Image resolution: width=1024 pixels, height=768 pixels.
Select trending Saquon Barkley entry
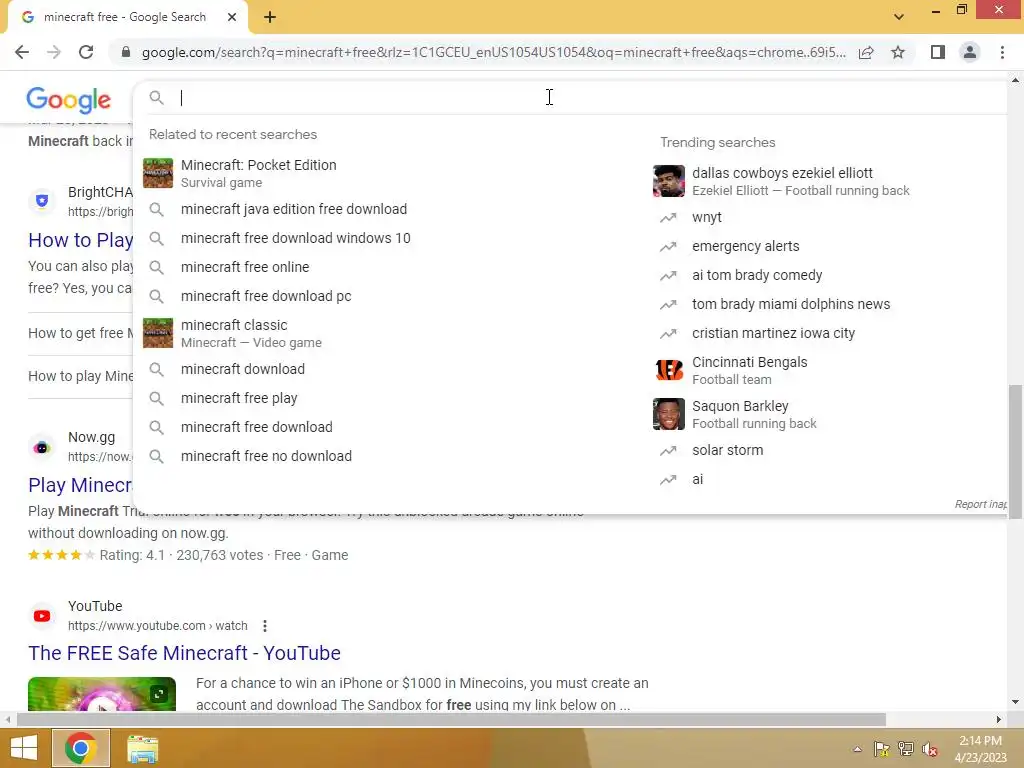click(x=826, y=414)
